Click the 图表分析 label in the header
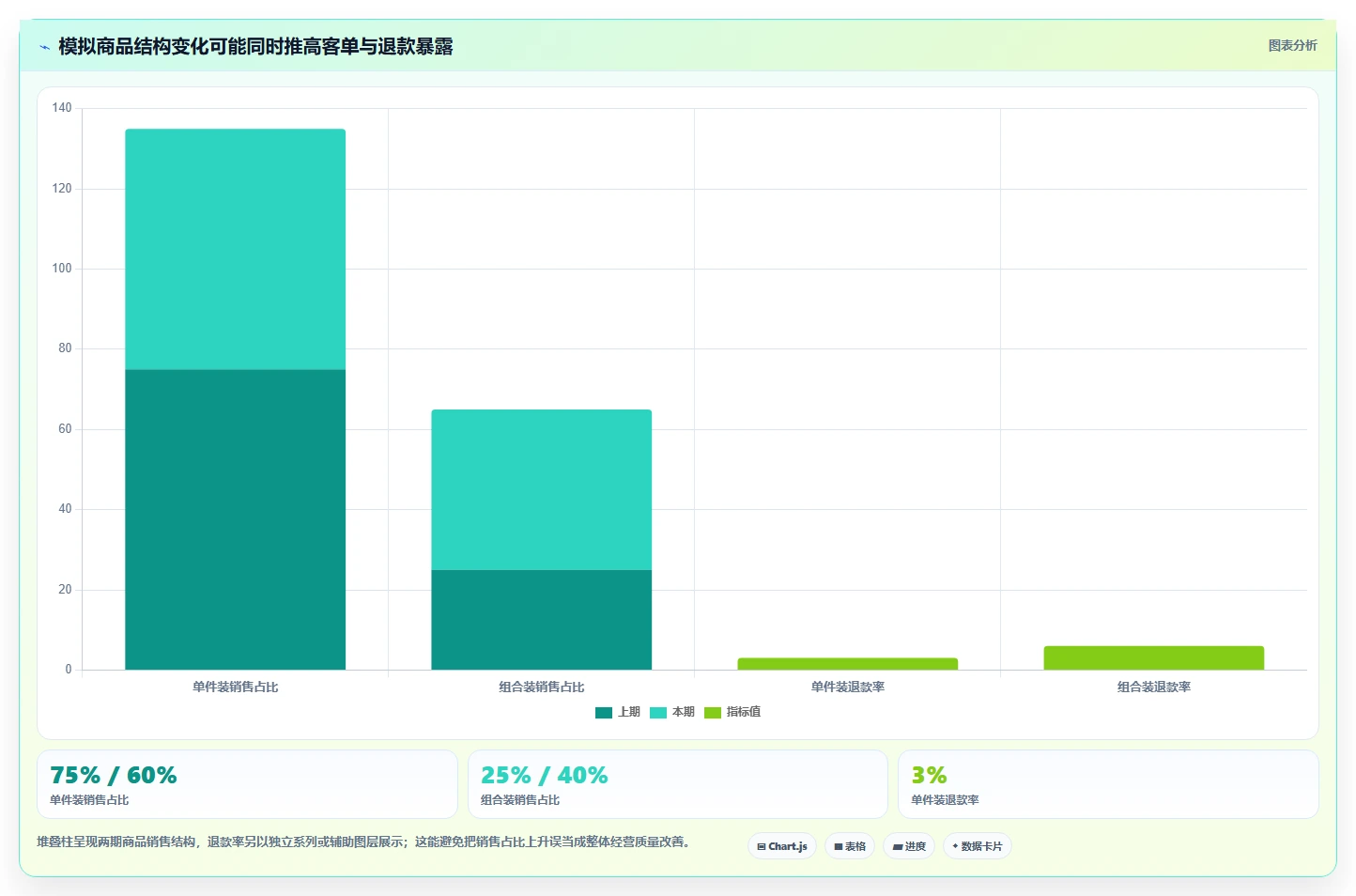Viewport: 1356px width, 896px height. point(1292,45)
